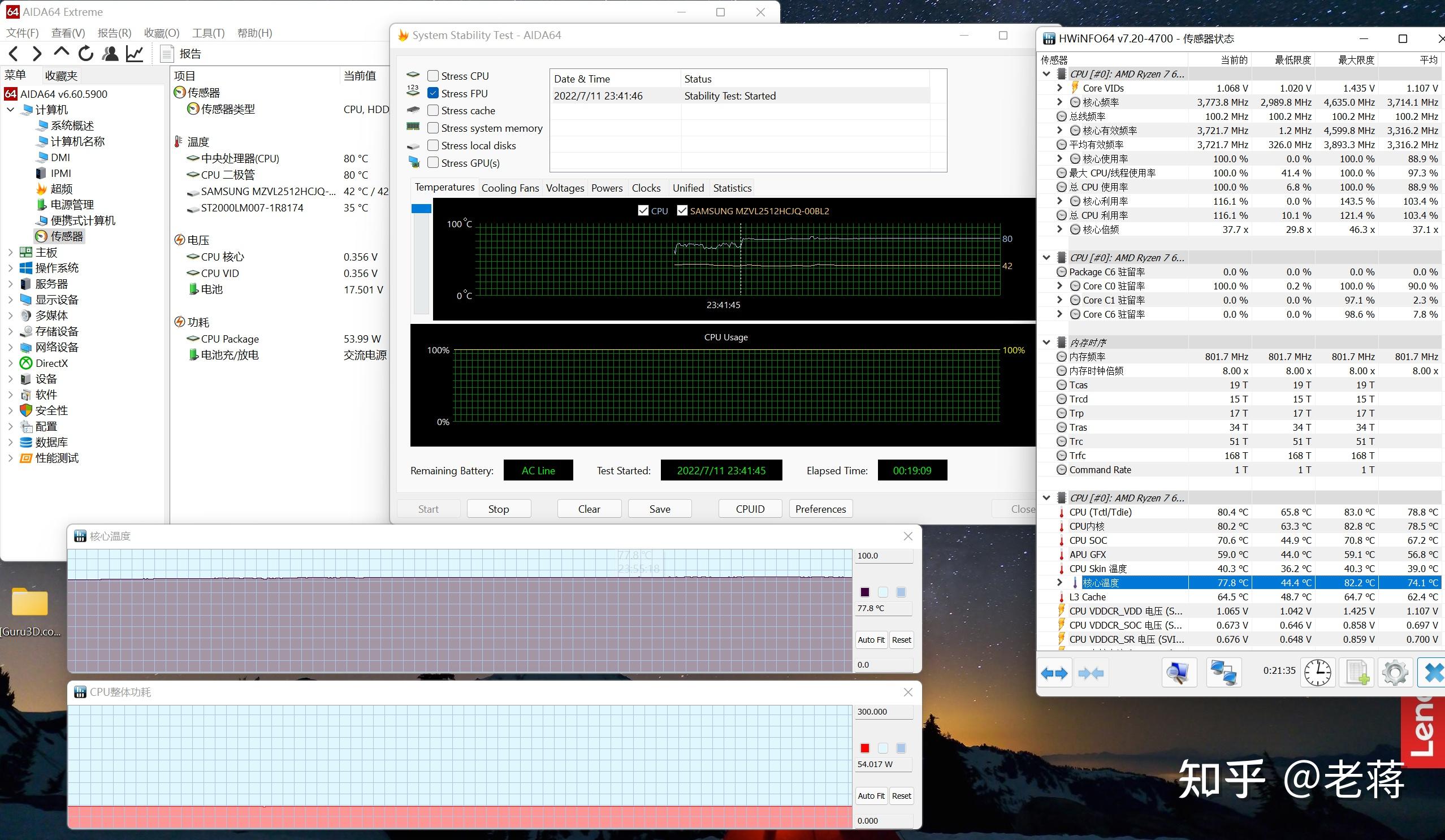
Task: Collapse the 内存时序 sensor group
Action: pyautogui.click(x=1046, y=343)
